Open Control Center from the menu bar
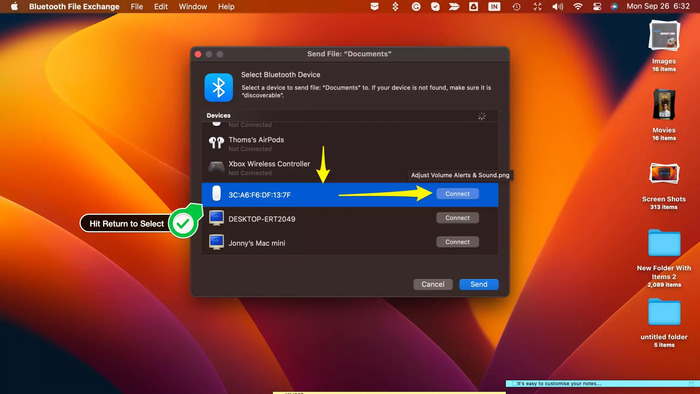Viewport: 700px width, 394px height. (x=597, y=7)
